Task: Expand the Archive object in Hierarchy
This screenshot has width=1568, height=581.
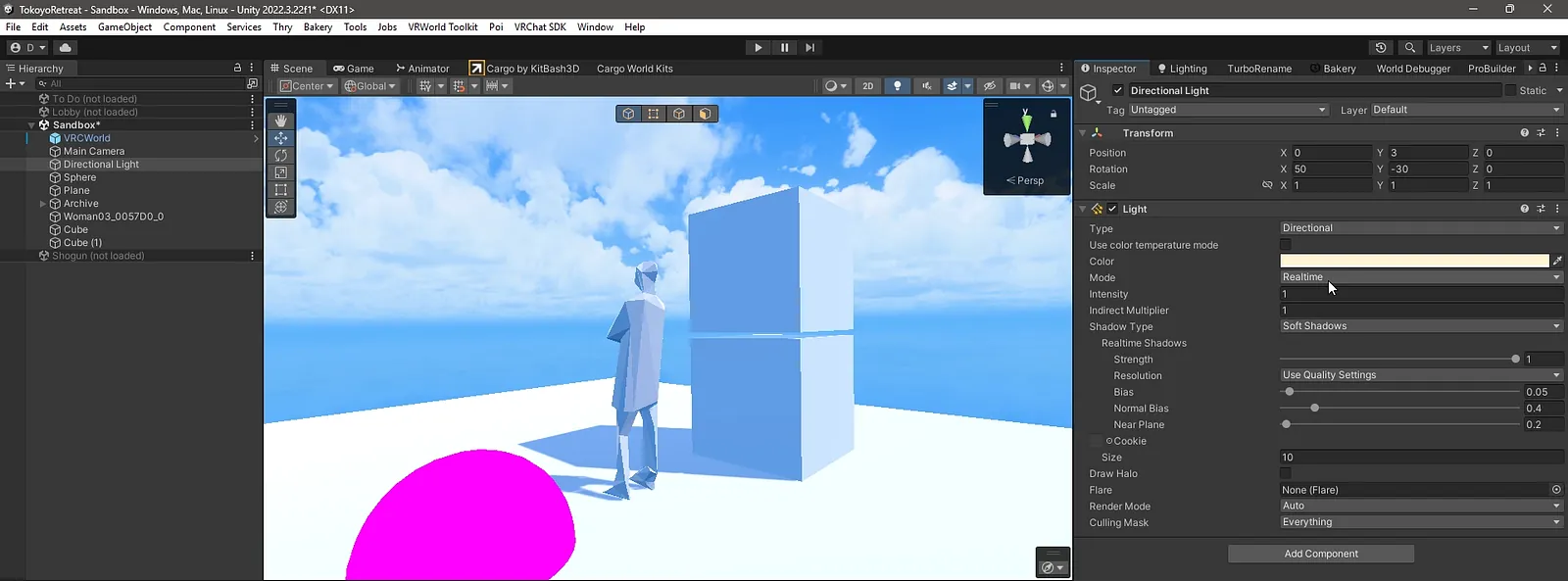Action: (x=42, y=204)
